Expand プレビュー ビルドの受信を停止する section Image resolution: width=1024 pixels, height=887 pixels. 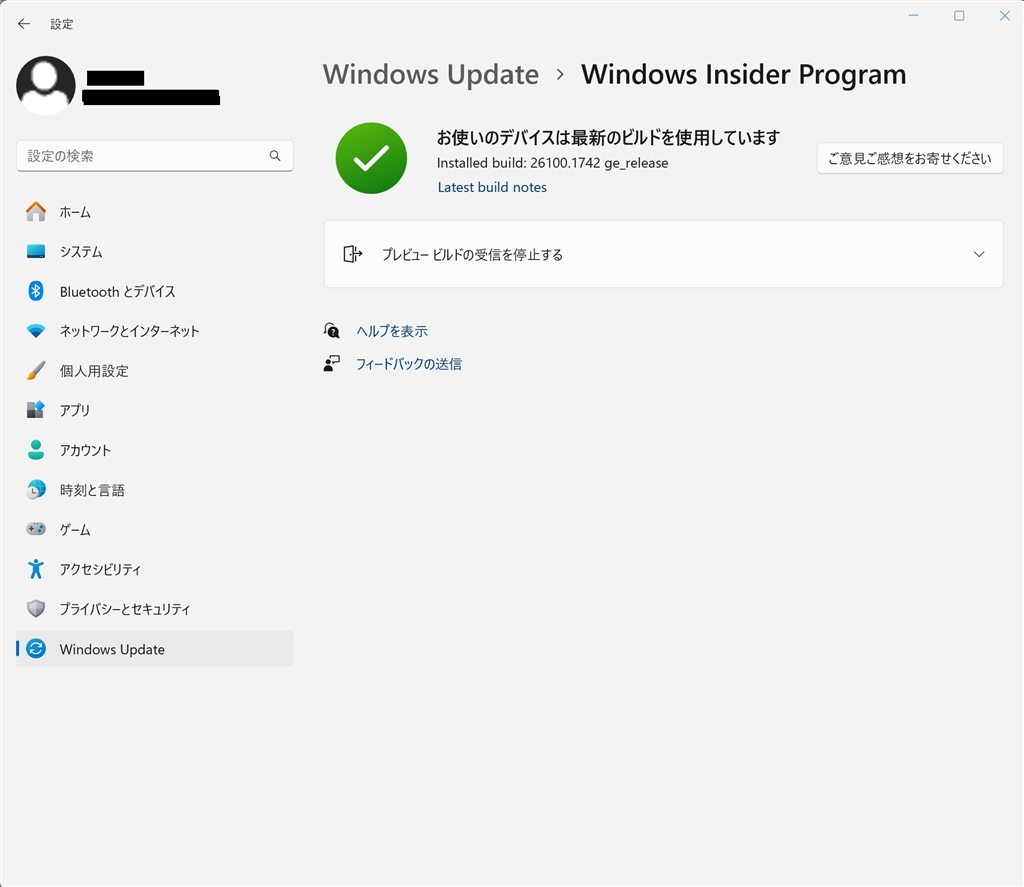click(664, 254)
